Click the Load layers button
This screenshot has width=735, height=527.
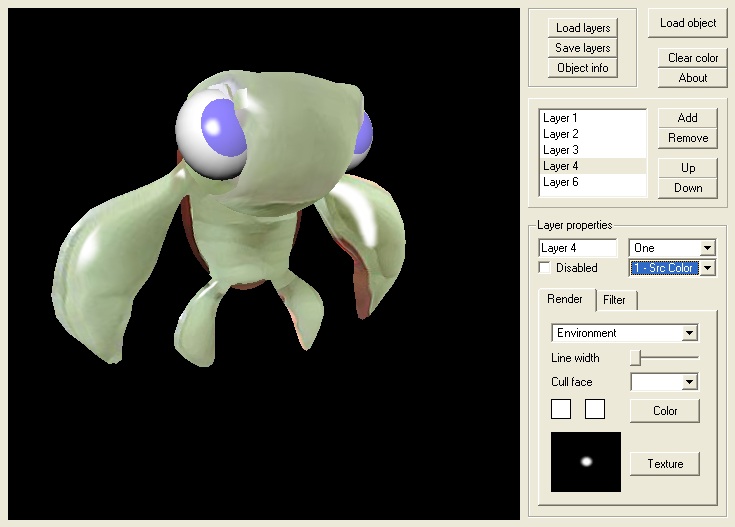tap(583, 28)
